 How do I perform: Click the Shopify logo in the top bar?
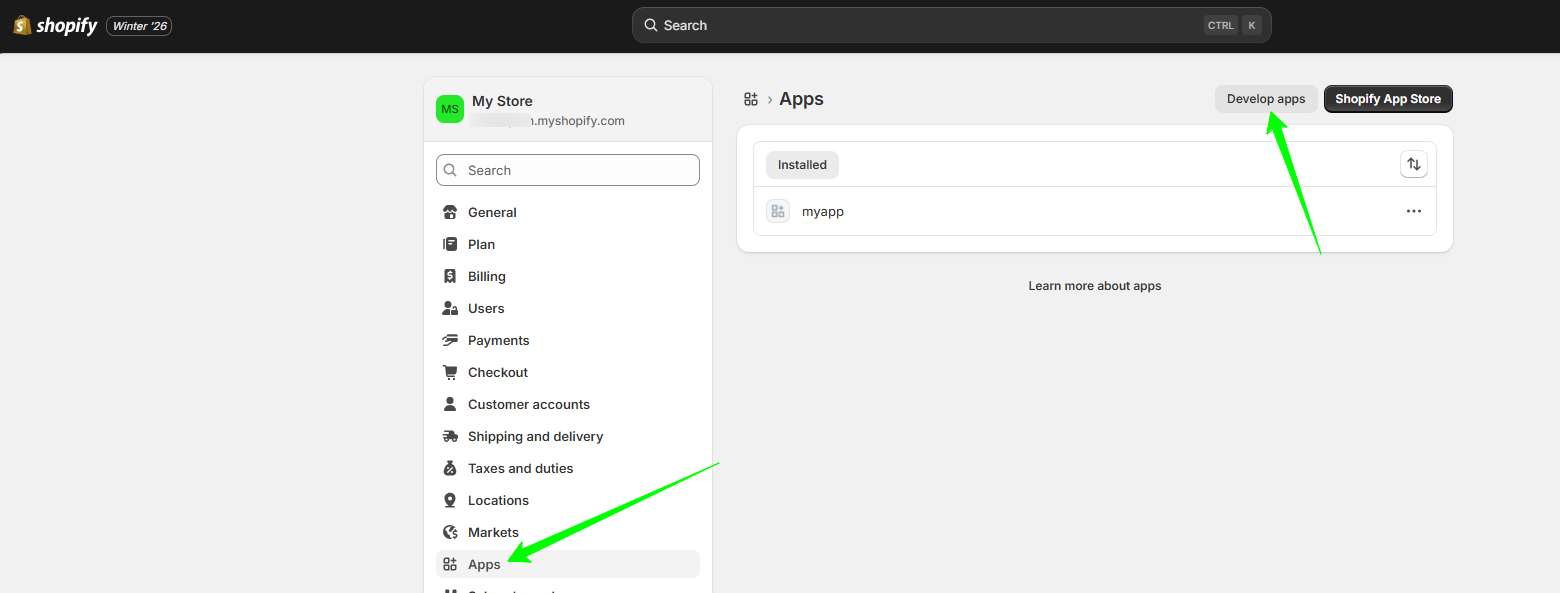(55, 26)
